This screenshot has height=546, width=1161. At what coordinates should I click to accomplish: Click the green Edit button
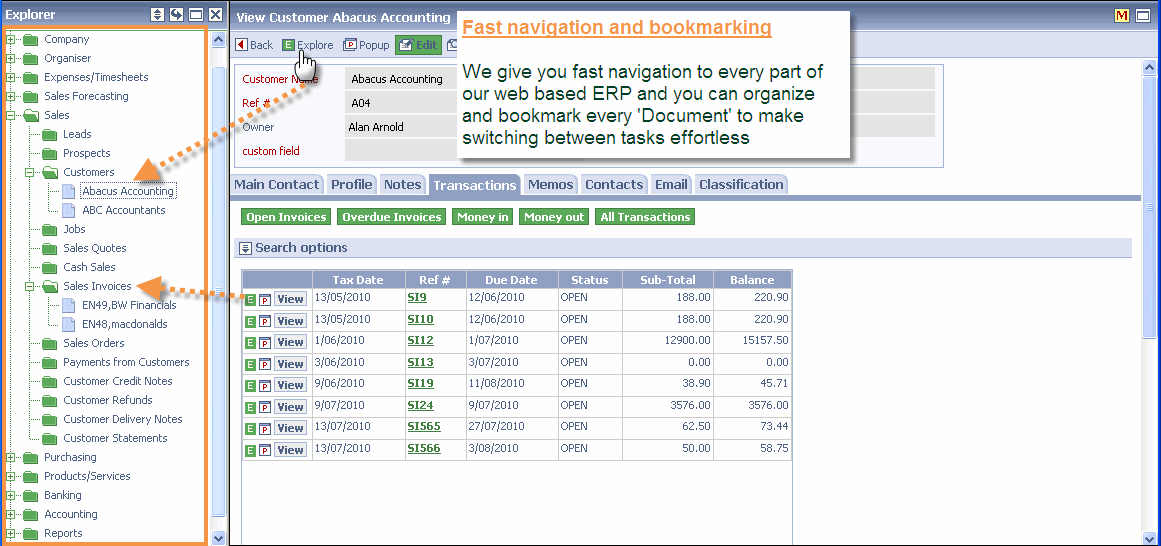[418, 45]
